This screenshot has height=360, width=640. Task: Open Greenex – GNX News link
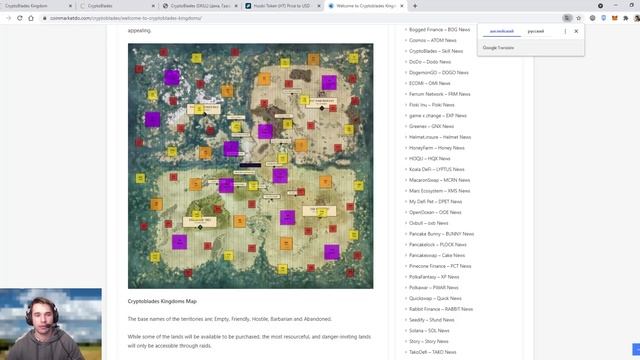click(x=431, y=126)
